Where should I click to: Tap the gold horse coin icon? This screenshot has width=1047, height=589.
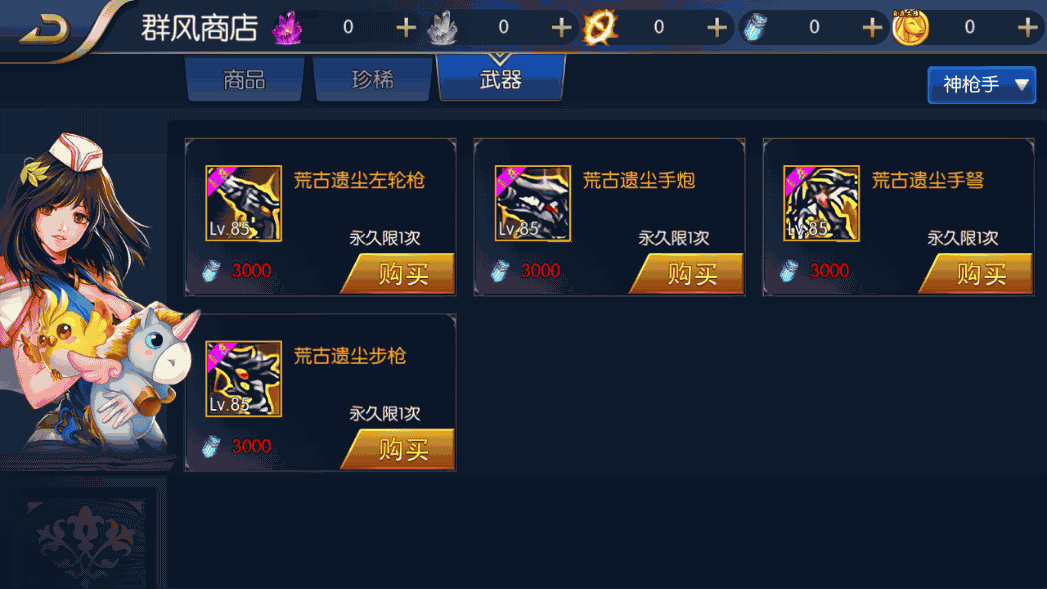coord(911,28)
